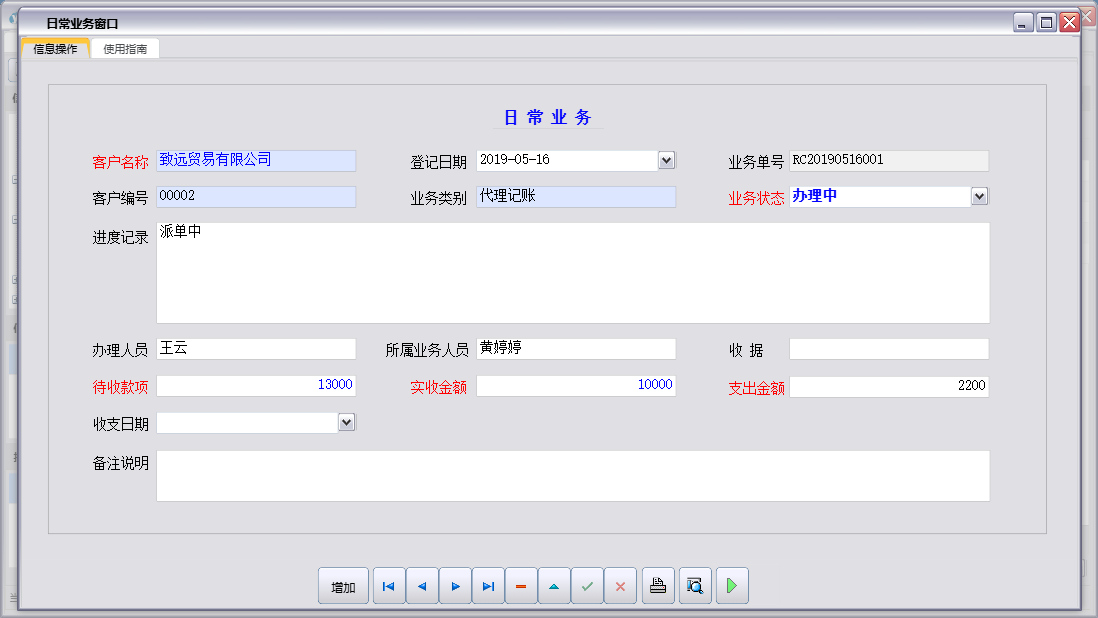Click the 备注说明 remarks text area
The height and width of the screenshot is (618, 1098).
click(572, 475)
